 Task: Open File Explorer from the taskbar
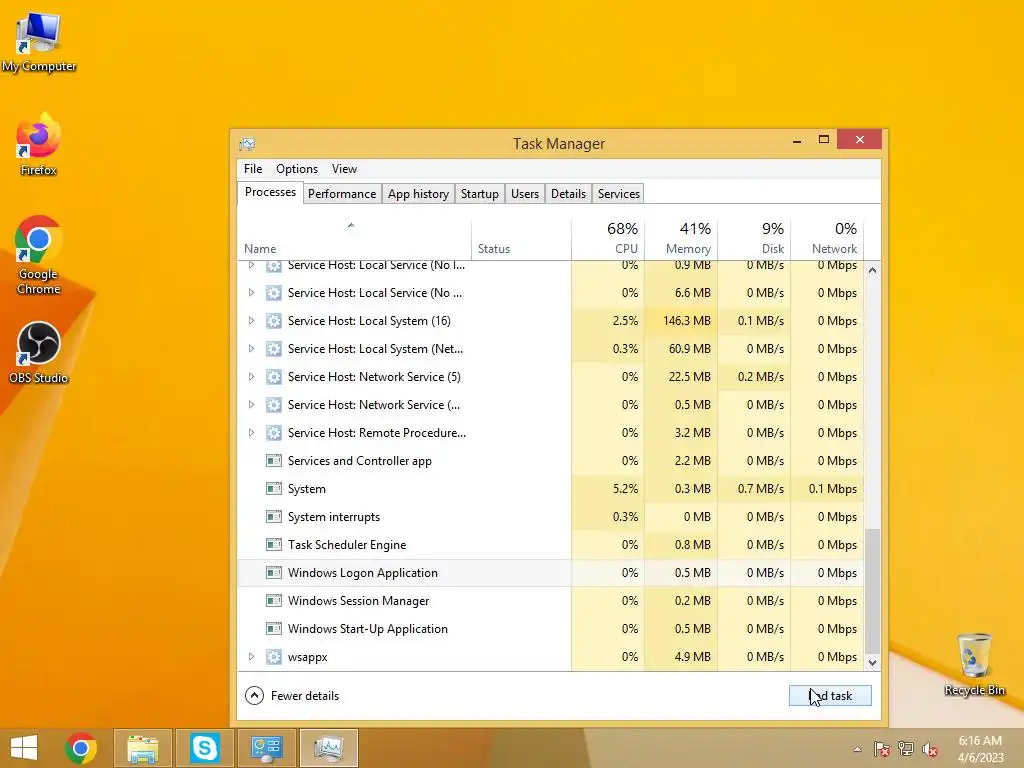click(x=142, y=748)
